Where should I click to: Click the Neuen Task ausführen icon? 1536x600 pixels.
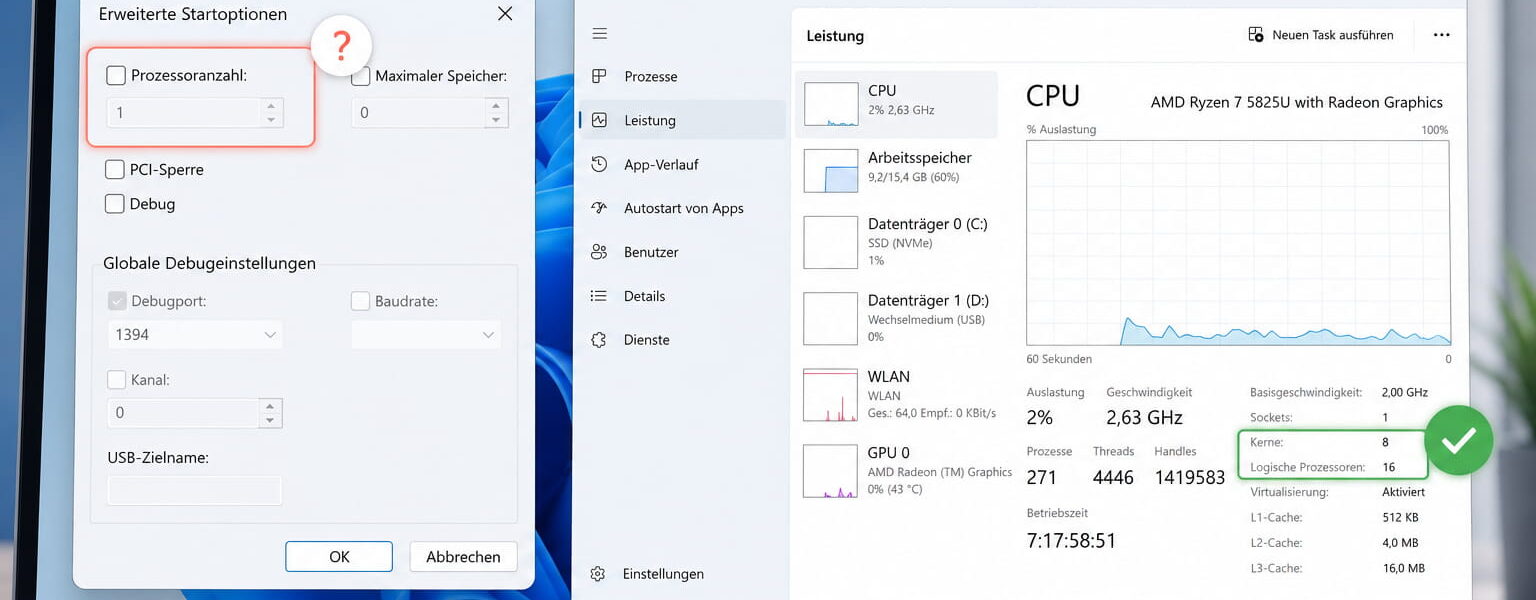1256,35
